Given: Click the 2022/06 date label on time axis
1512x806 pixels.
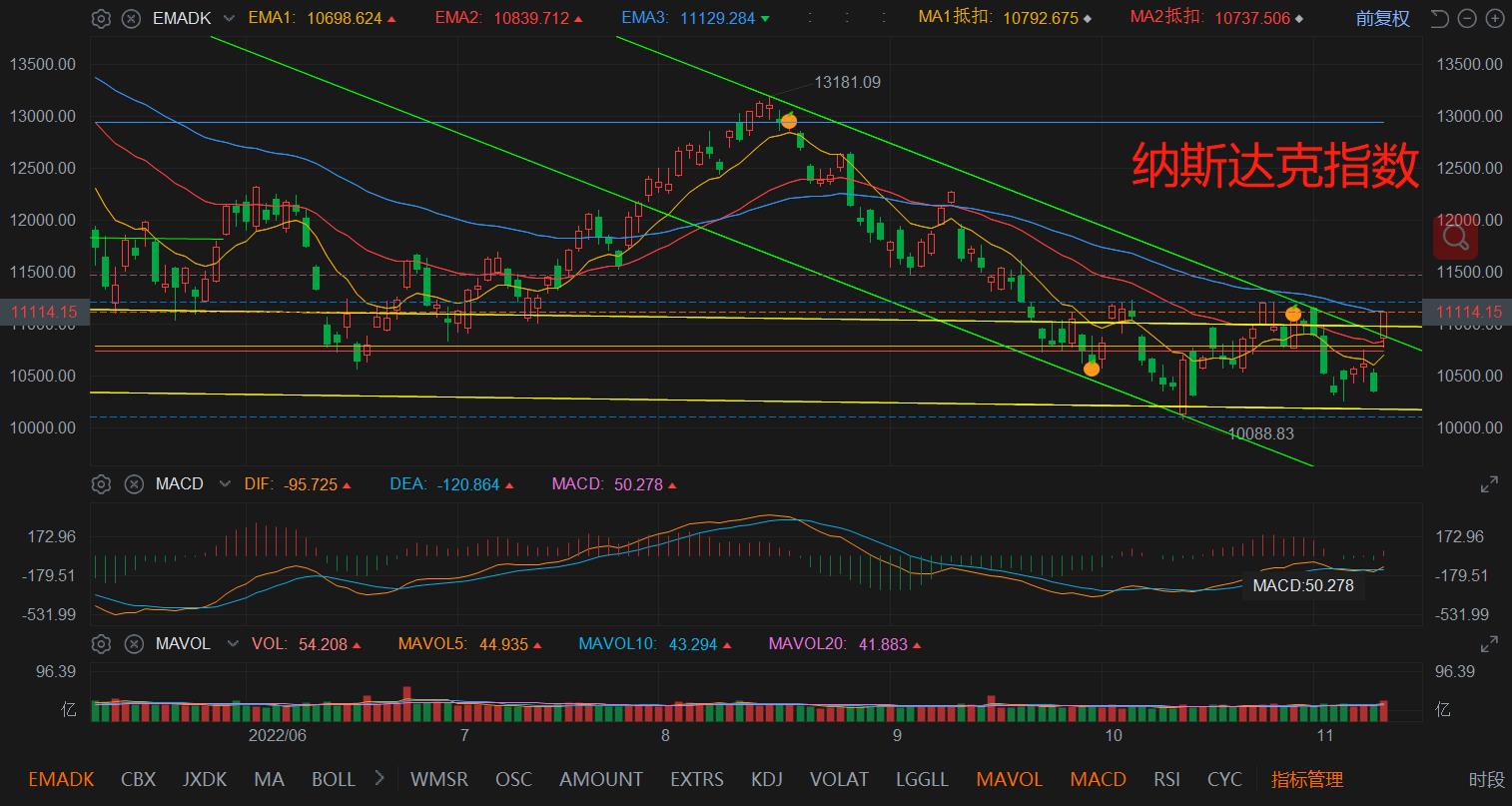Looking at the screenshot, I should [278, 735].
